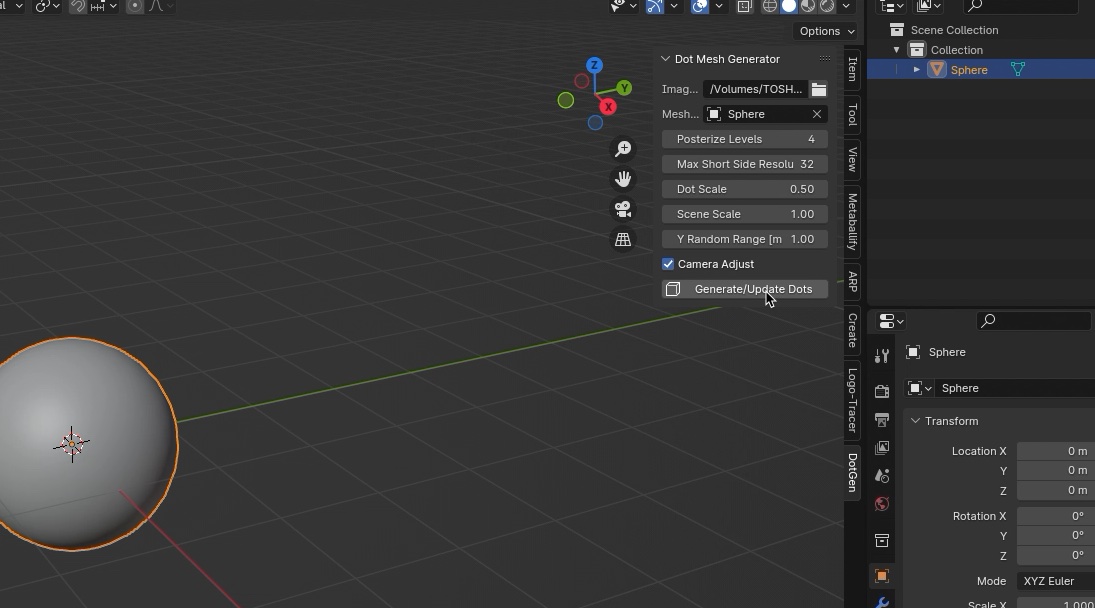Open Object properties orange square tab
1095x608 pixels.
click(x=882, y=576)
